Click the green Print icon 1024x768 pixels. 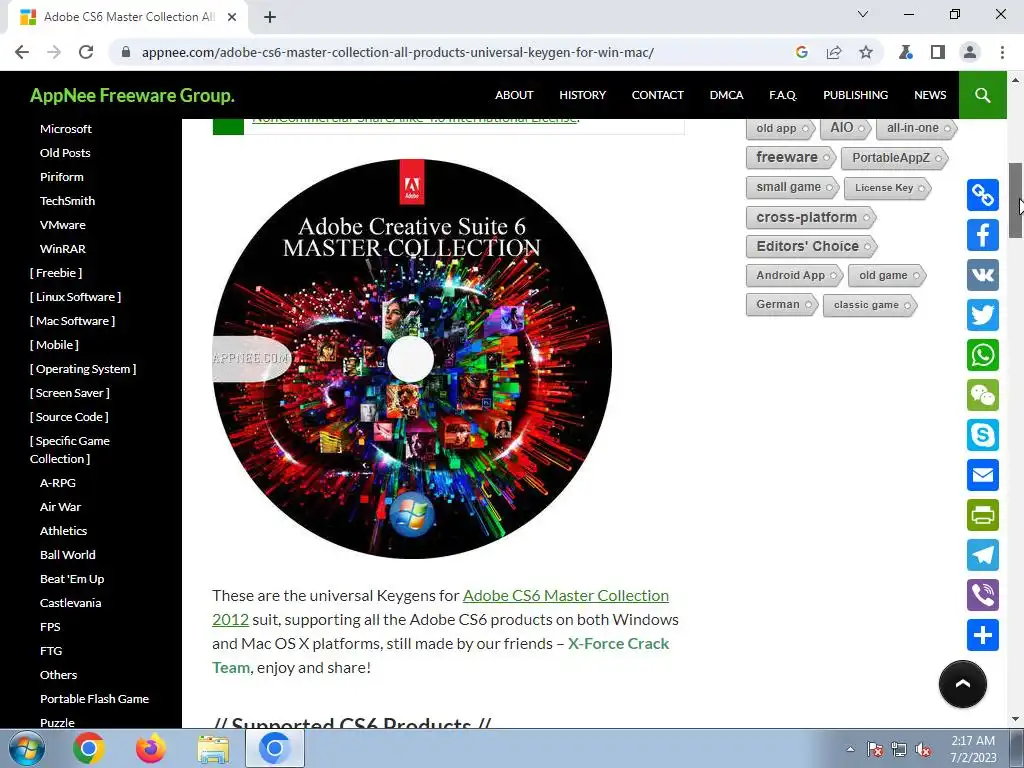[x=983, y=515]
